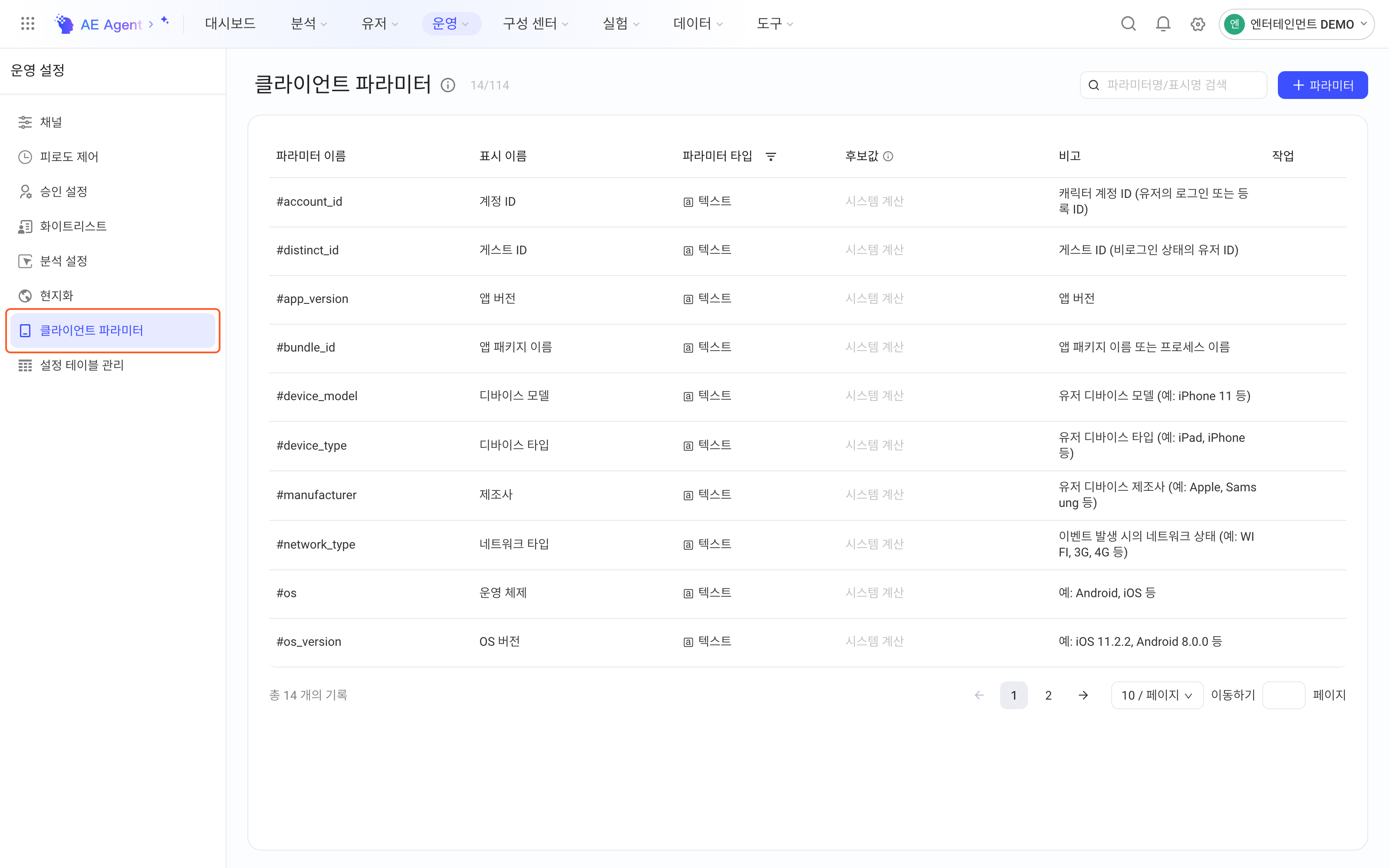
Task: Click the previous page arrow
Action: pyautogui.click(x=979, y=695)
